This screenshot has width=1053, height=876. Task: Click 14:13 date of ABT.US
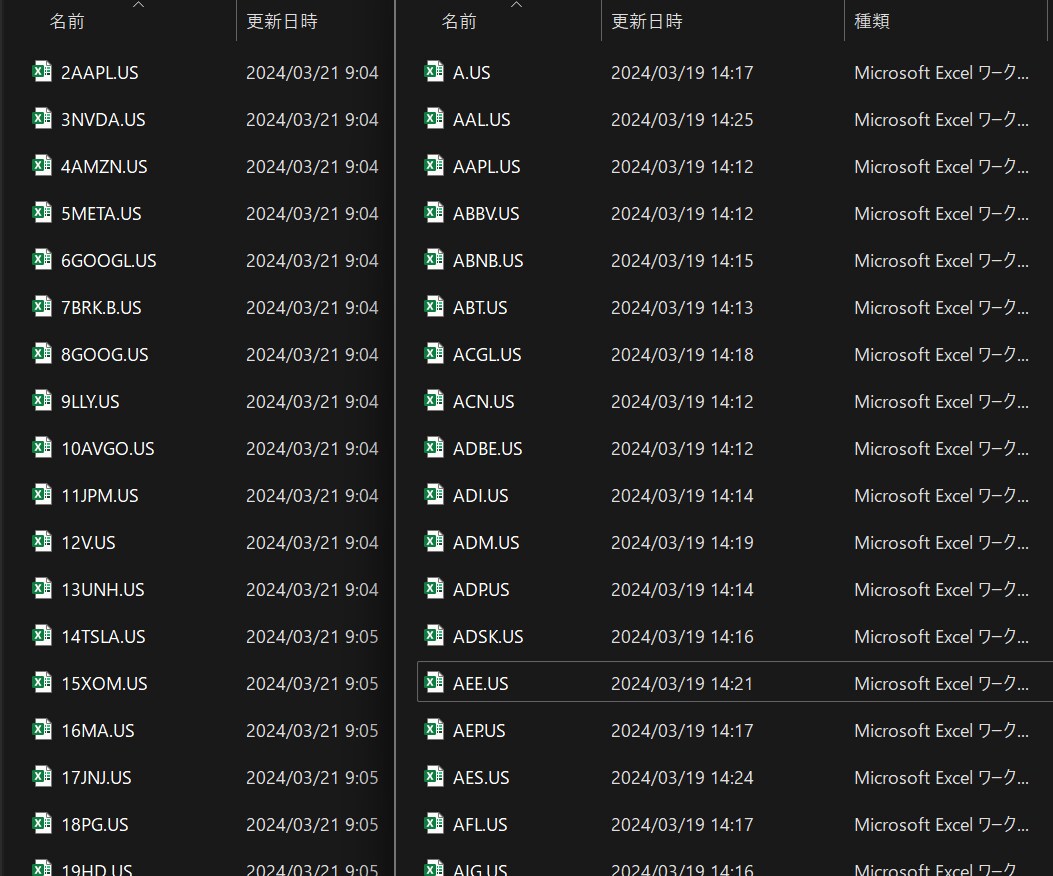(x=682, y=308)
